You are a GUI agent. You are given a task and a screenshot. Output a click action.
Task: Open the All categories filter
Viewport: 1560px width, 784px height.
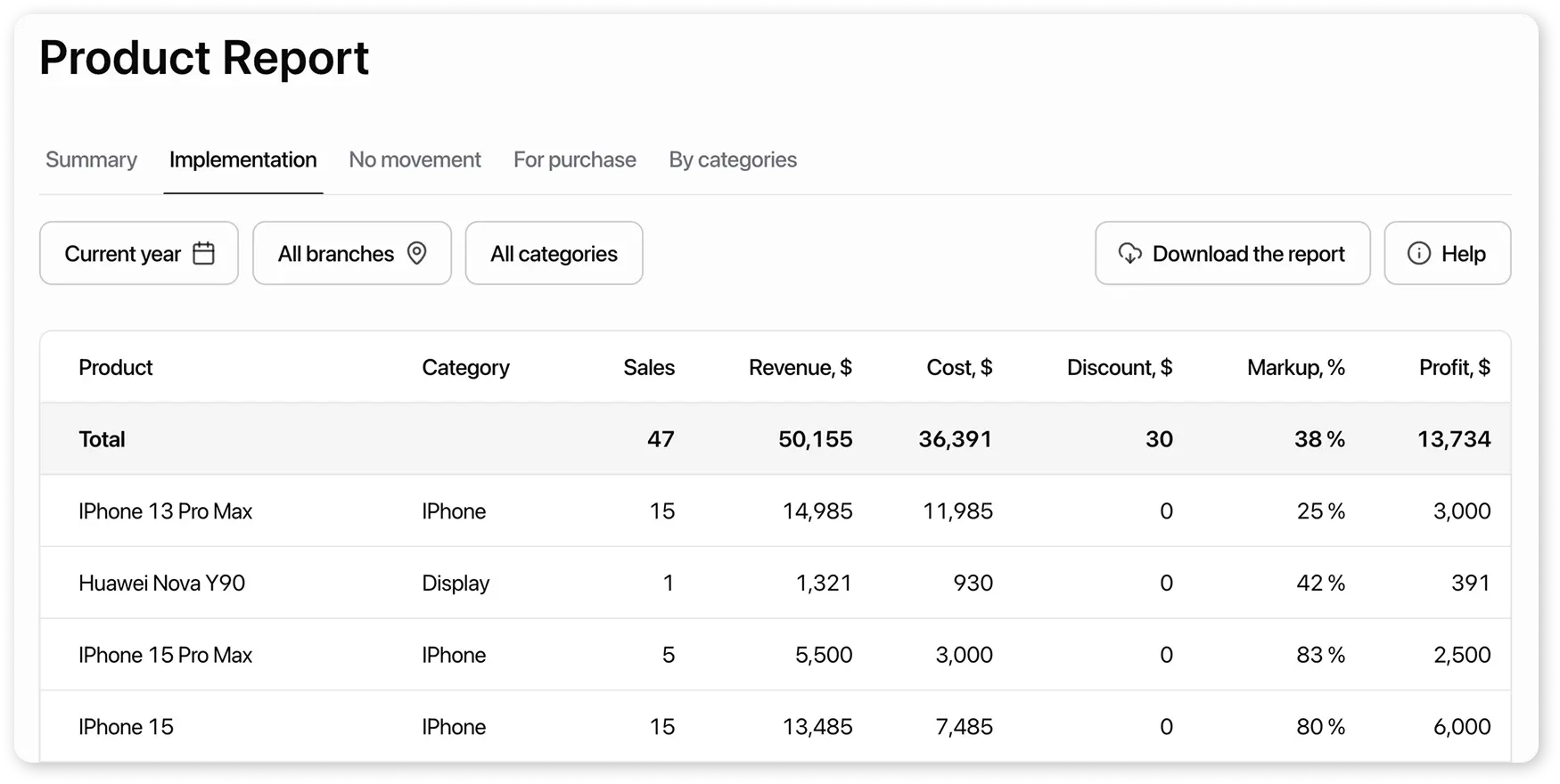(554, 253)
